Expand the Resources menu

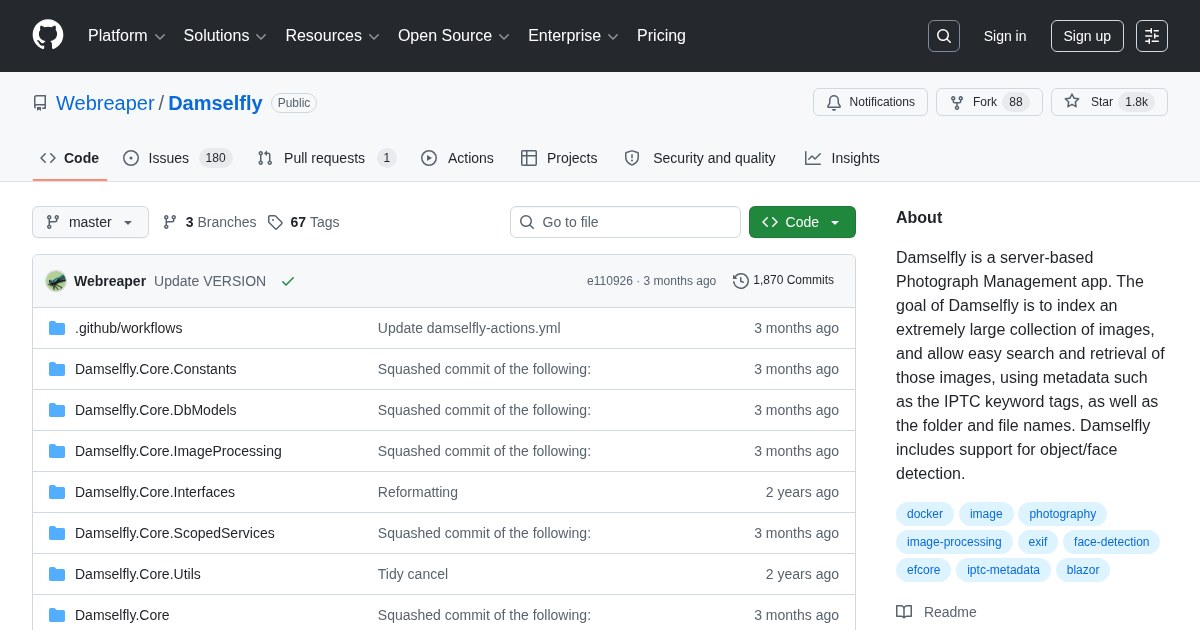(x=332, y=36)
